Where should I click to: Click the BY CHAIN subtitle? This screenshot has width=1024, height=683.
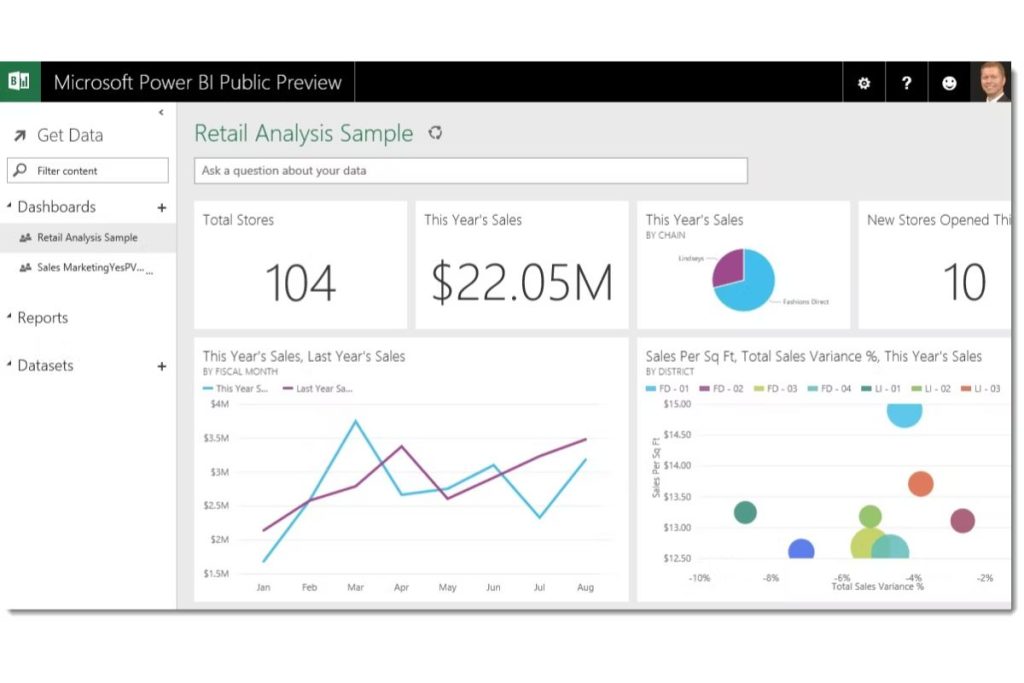point(665,235)
